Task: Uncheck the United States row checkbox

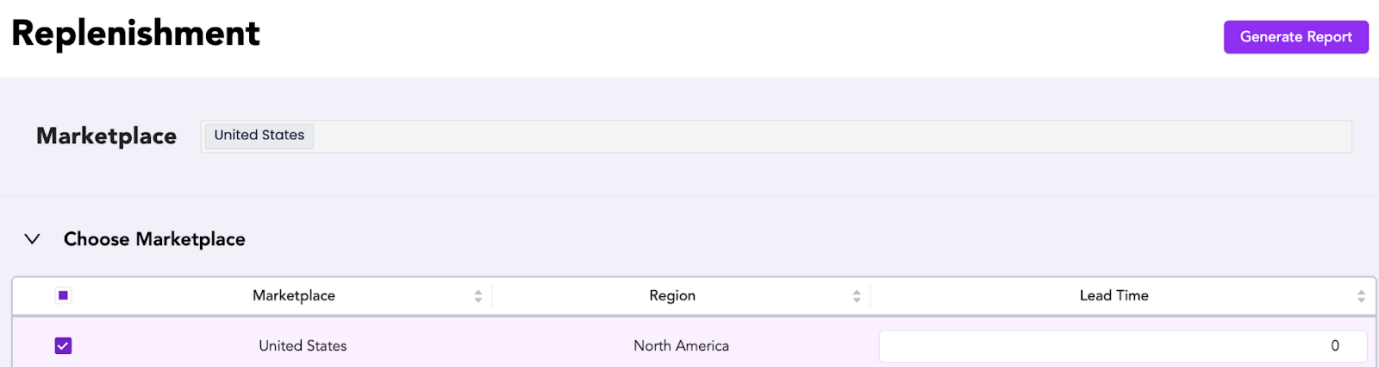Action: 63,346
